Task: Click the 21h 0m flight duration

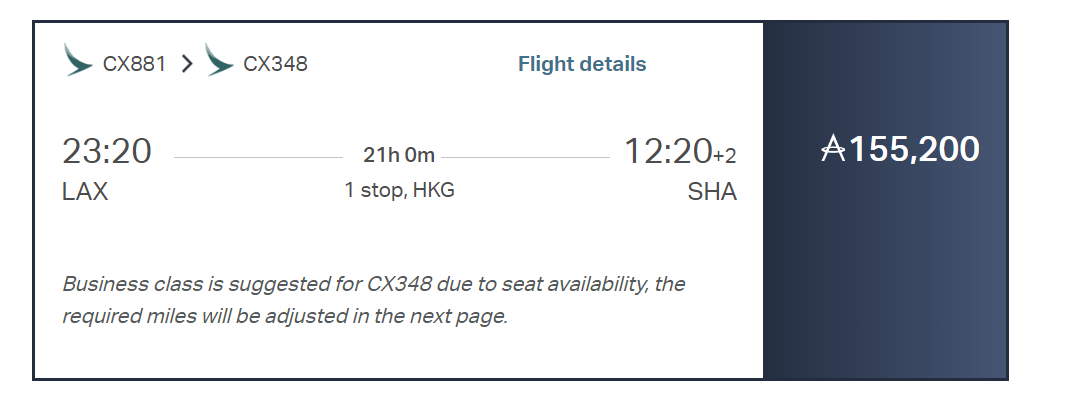Action: [399, 155]
